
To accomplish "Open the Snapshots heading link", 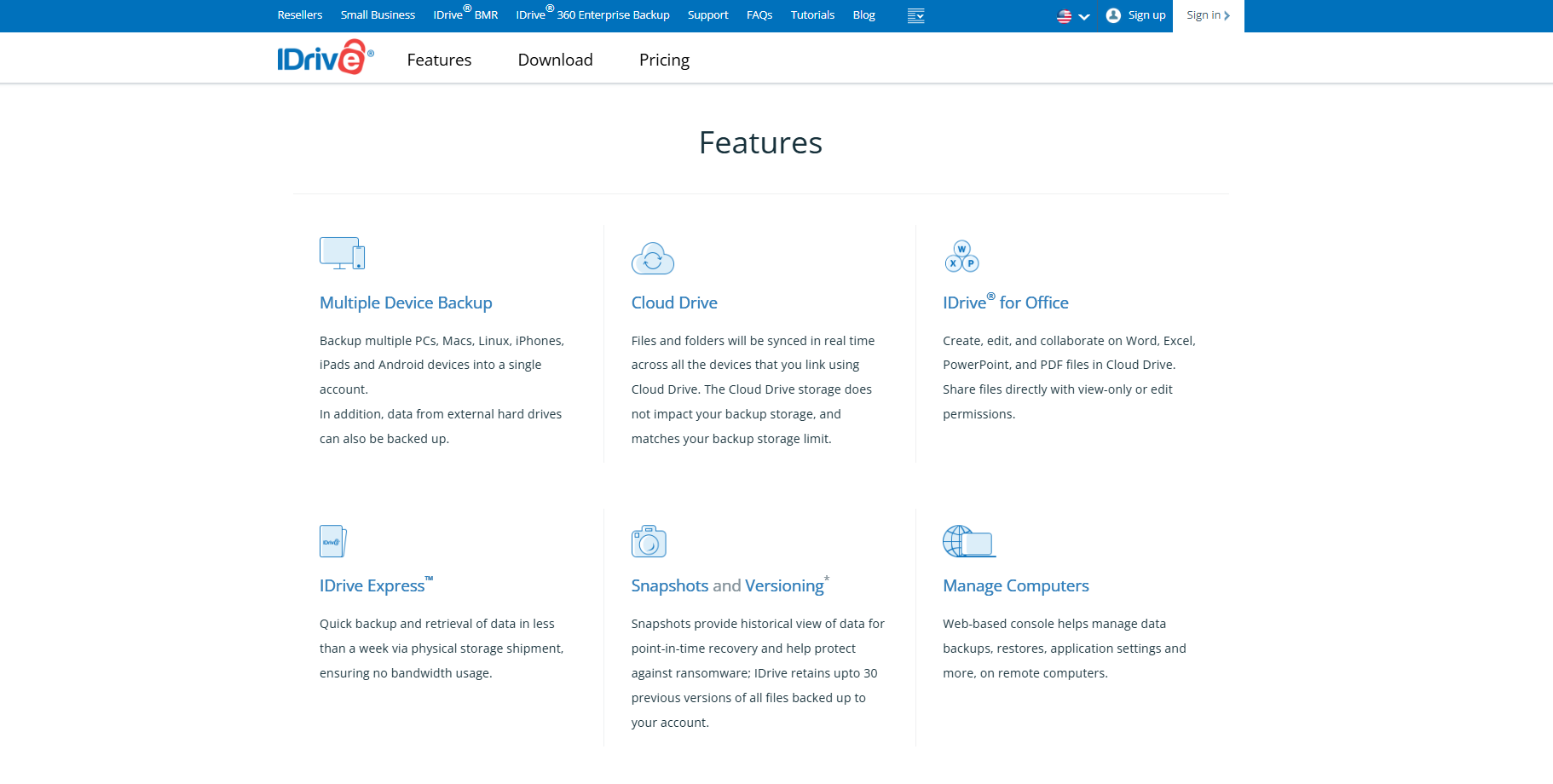I will pyautogui.click(x=670, y=585).
